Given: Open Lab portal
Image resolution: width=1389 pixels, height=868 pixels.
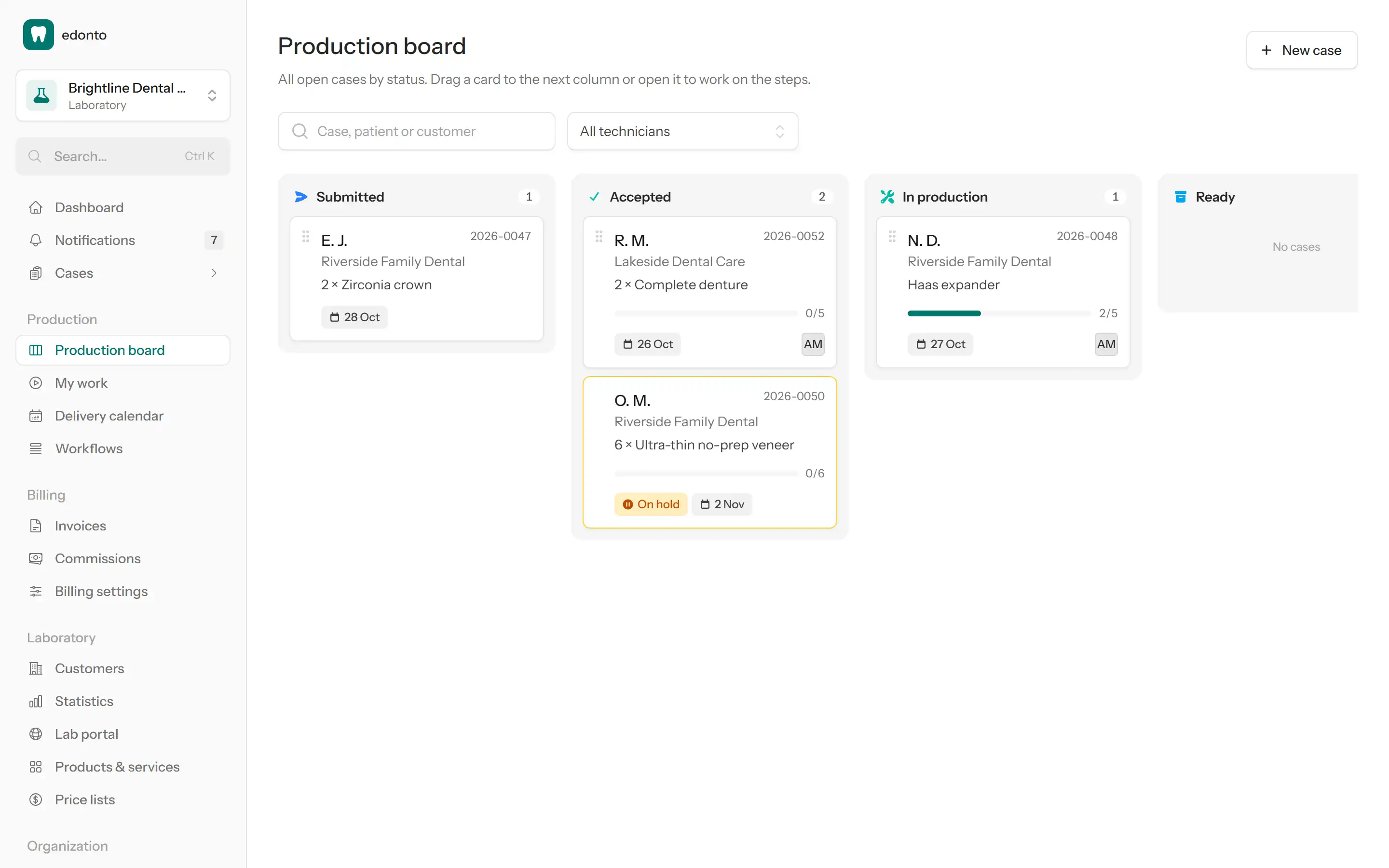Looking at the screenshot, I should 123,733.
